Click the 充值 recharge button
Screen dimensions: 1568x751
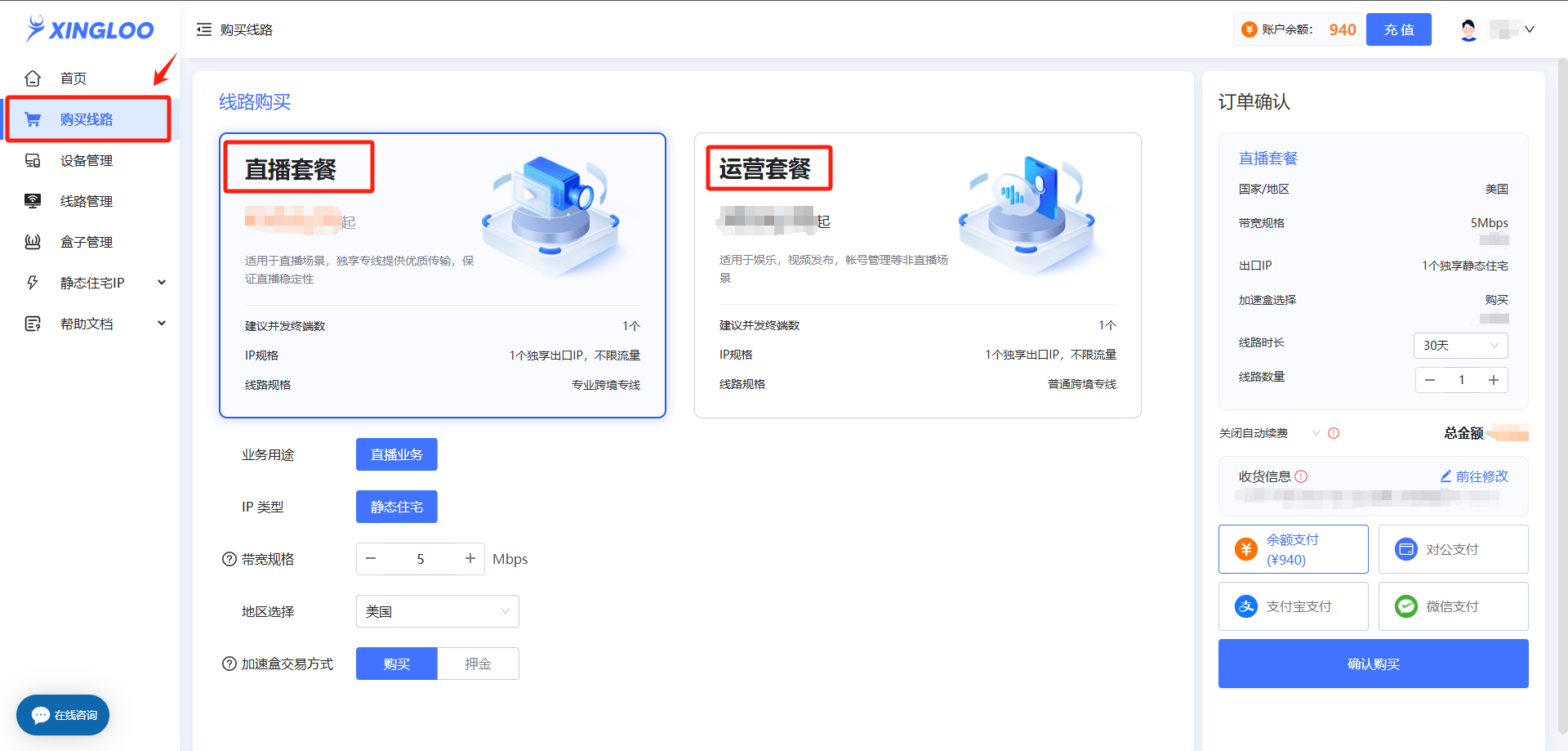(x=1399, y=29)
